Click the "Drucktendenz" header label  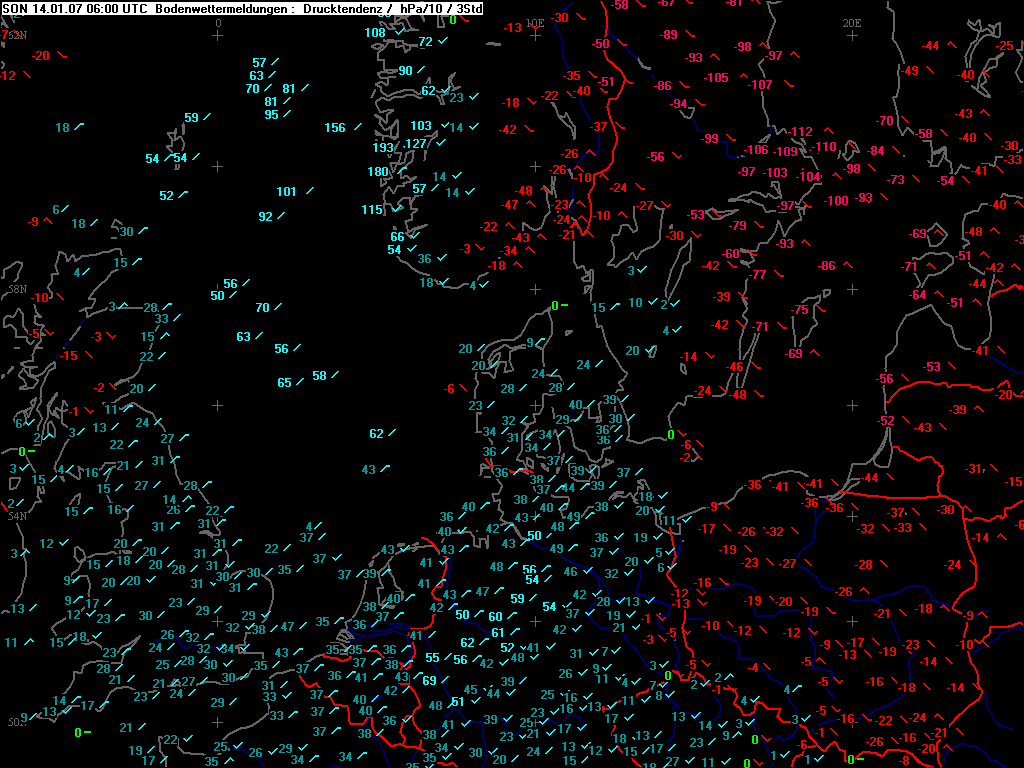pos(339,9)
